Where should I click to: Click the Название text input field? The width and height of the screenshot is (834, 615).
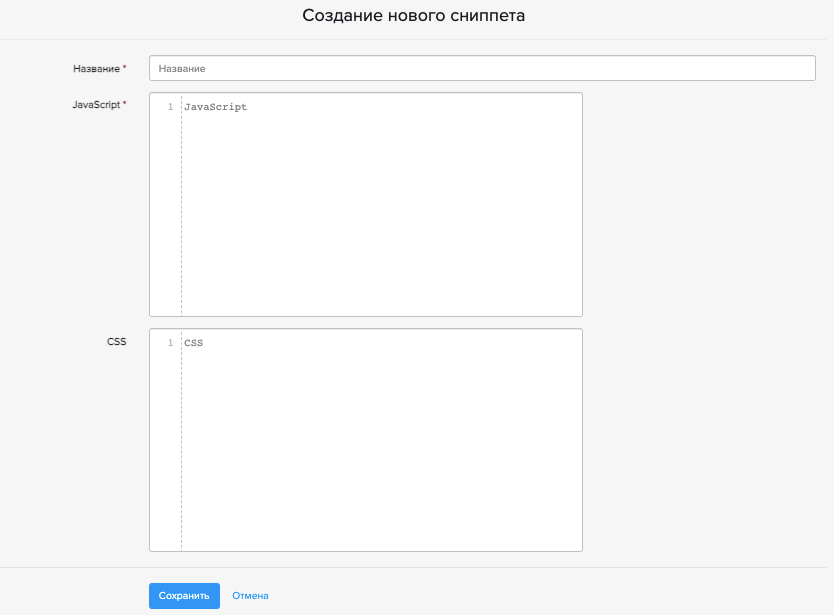coord(482,68)
